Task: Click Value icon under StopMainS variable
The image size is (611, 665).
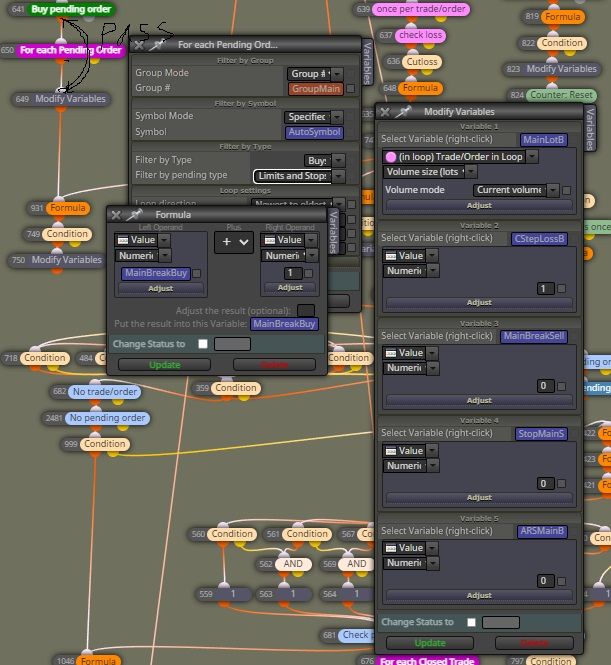Action: (x=391, y=451)
